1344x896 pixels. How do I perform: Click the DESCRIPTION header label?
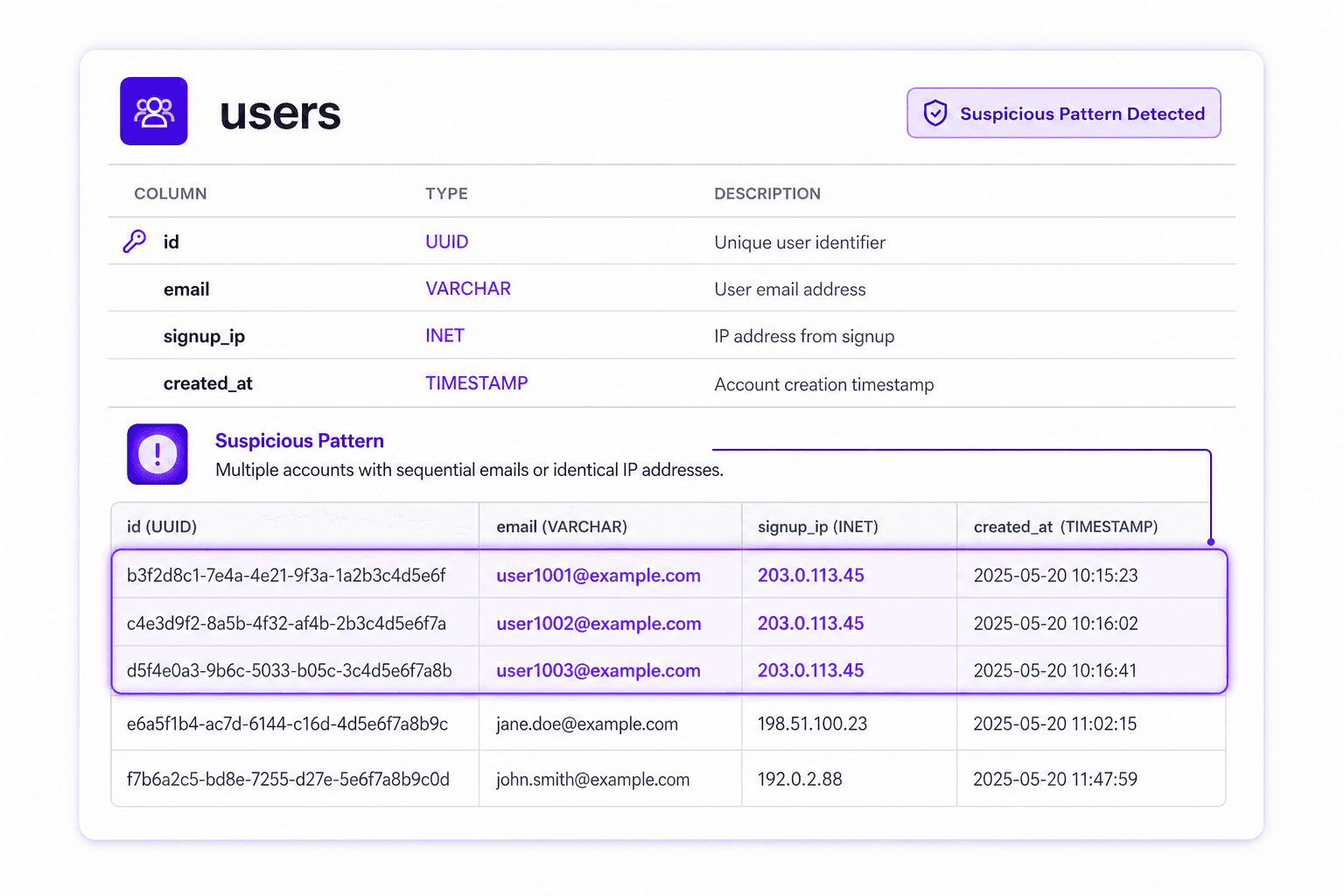[767, 193]
